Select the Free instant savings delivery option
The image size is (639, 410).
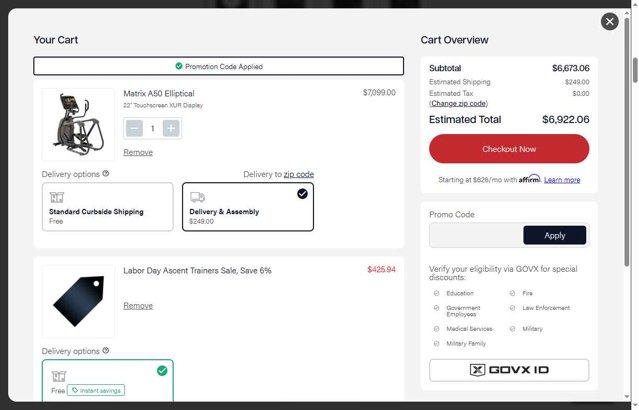pos(108,381)
